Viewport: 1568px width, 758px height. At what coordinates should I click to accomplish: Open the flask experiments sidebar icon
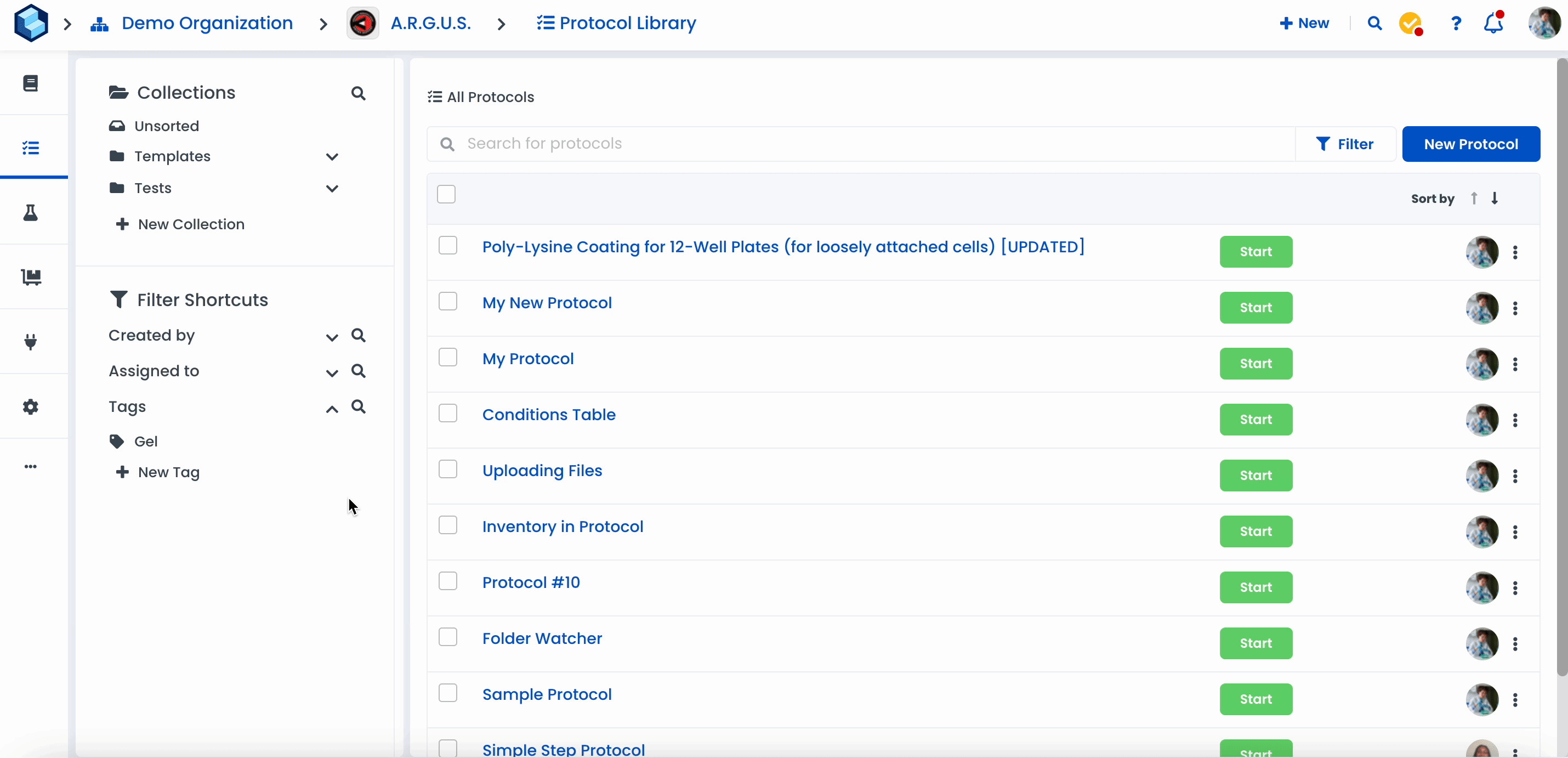(31, 212)
